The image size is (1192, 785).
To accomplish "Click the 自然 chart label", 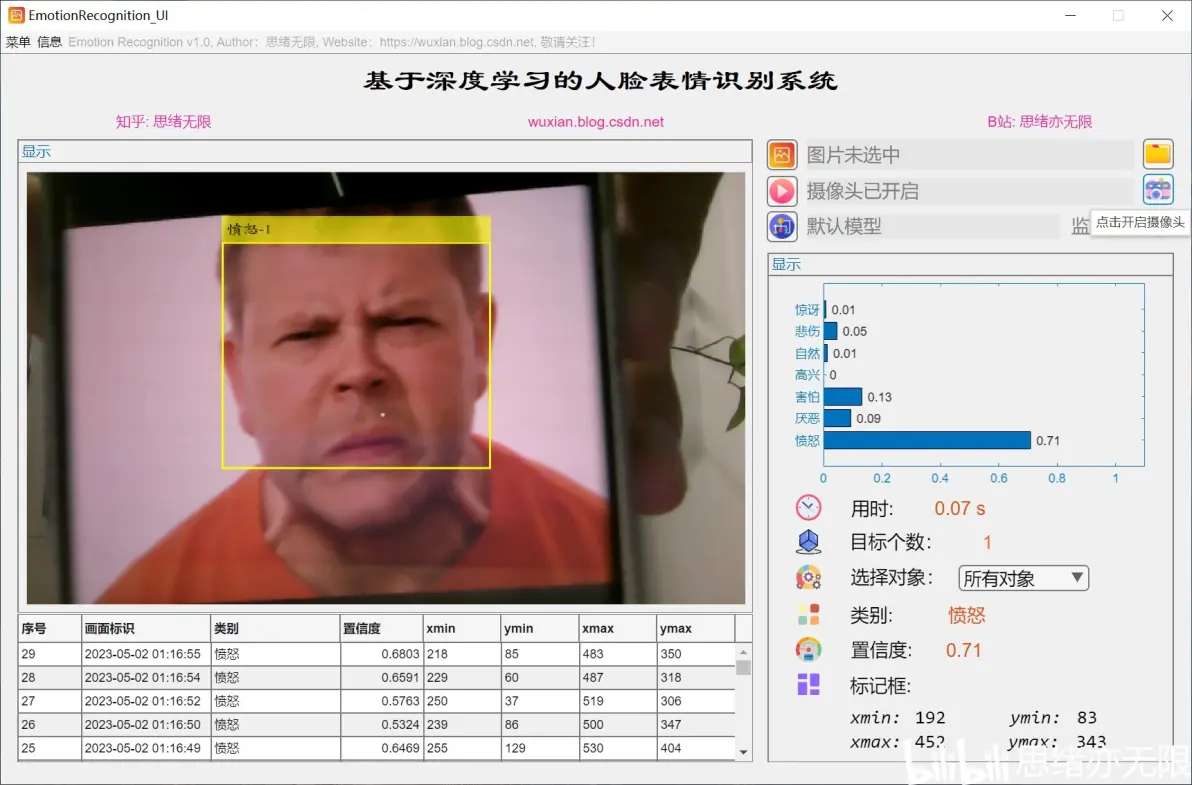I will pos(807,353).
